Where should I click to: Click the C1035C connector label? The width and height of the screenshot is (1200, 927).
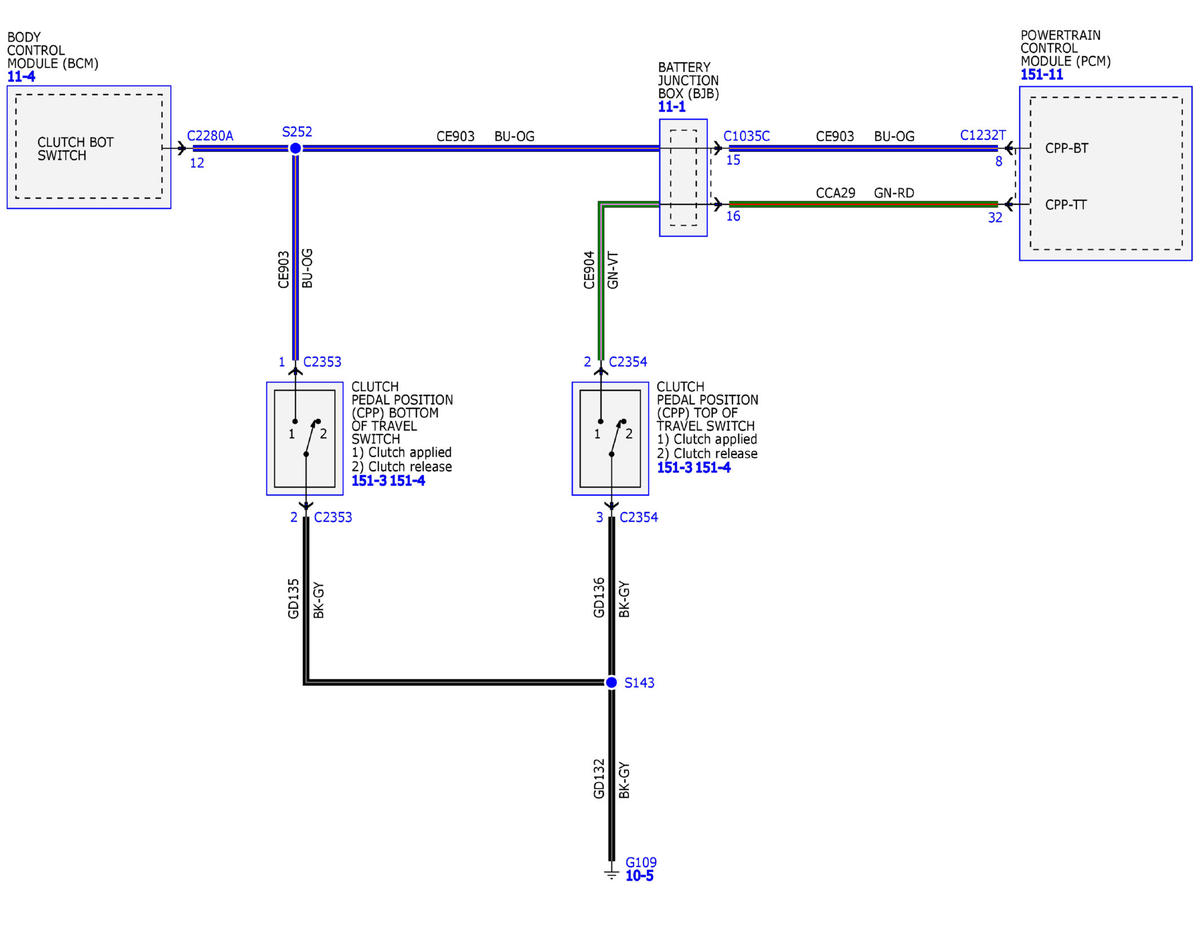[x=747, y=136]
